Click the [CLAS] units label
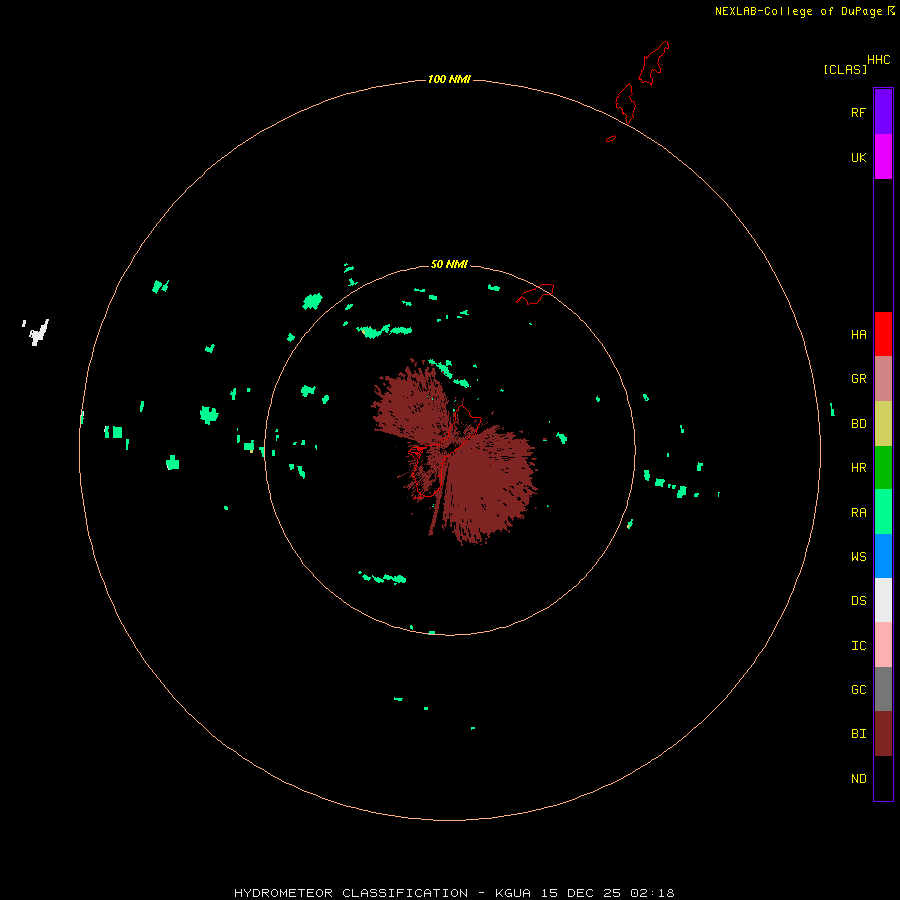The image size is (900, 900). 845,69
